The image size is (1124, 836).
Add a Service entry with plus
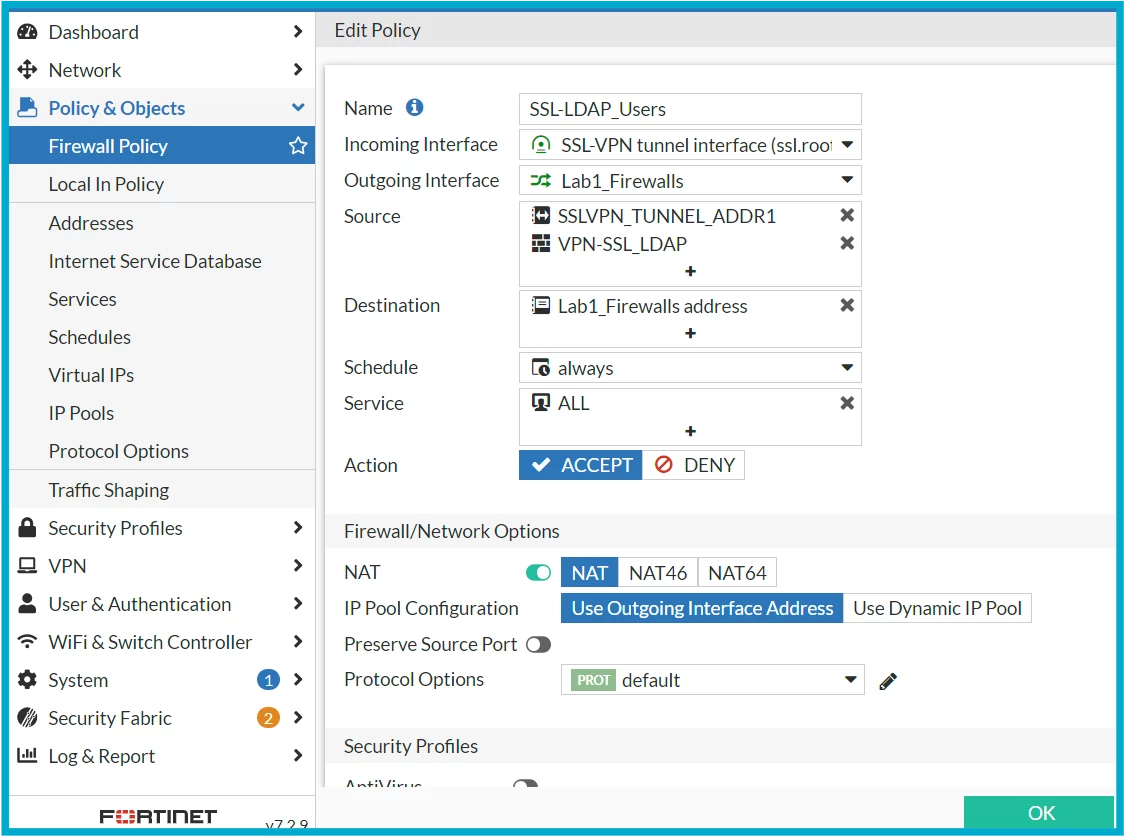click(690, 431)
